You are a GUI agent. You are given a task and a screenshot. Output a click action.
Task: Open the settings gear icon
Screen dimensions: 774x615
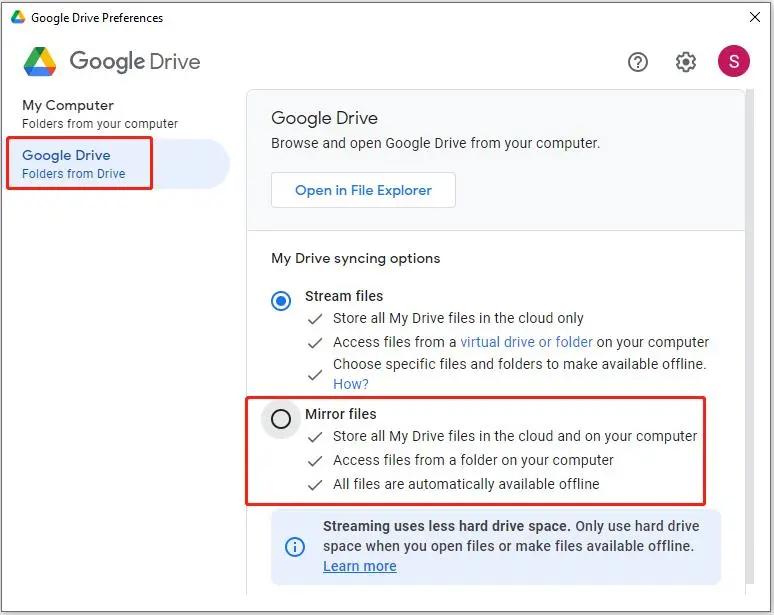(686, 62)
